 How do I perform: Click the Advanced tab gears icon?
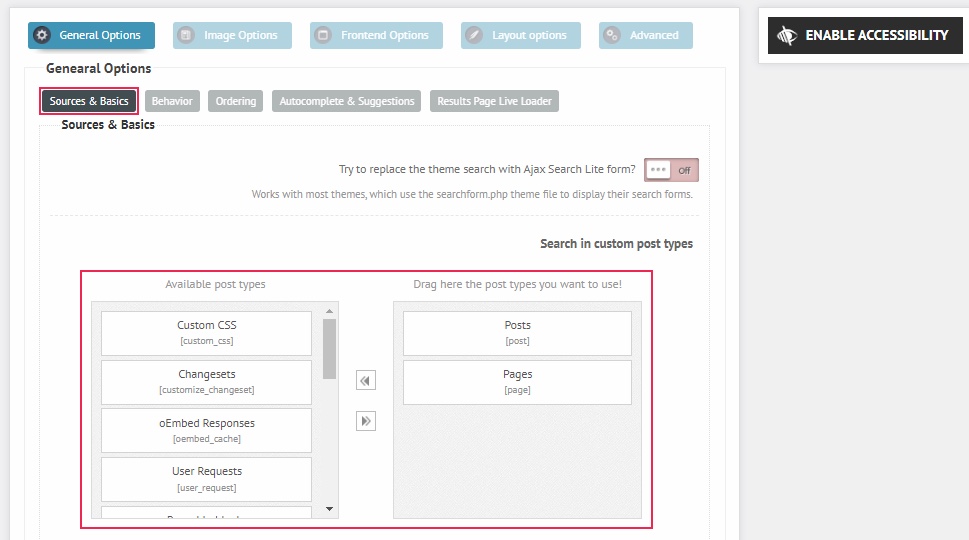pos(611,35)
